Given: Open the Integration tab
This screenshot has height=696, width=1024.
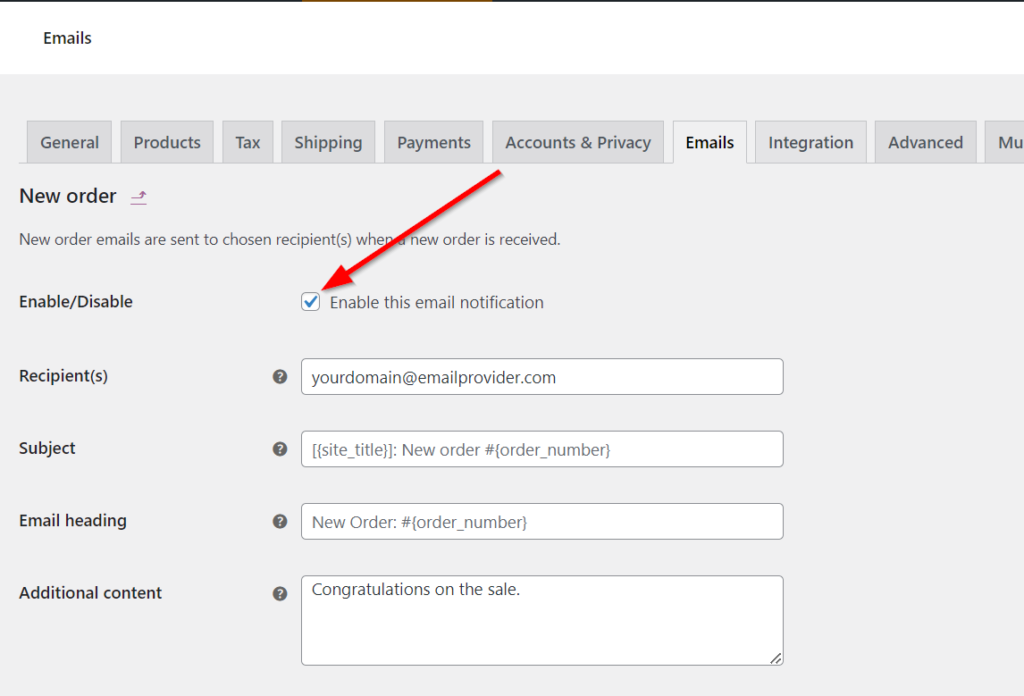Looking at the screenshot, I should [x=810, y=142].
